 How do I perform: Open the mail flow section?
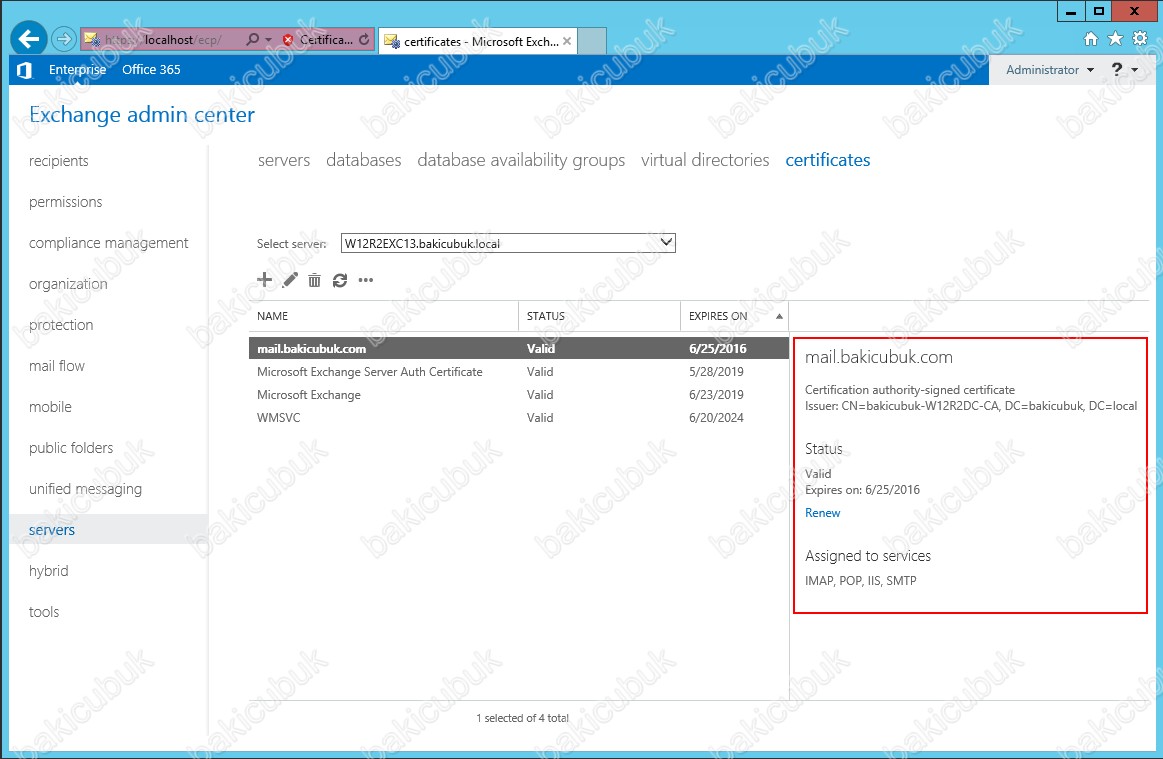click(x=56, y=366)
